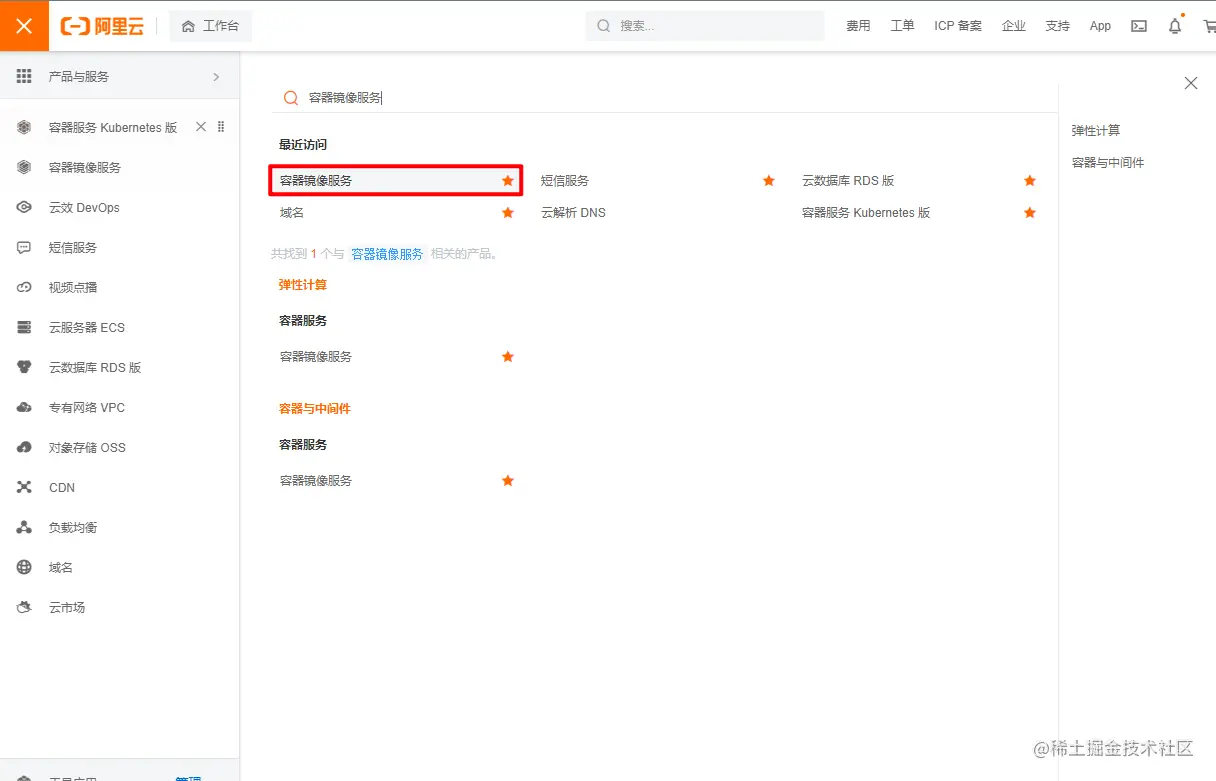
Task: Toggle star for 容器镜像服务 under 弹性计算
Action: tap(508, 357)
